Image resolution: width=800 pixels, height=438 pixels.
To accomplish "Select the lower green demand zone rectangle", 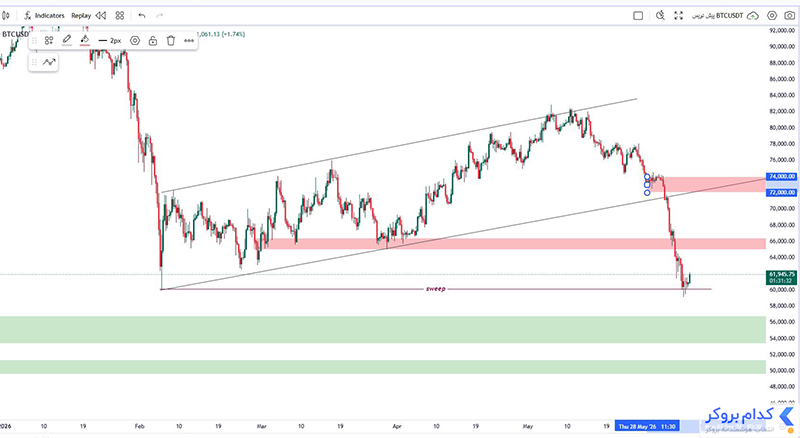I will (383, 367).
